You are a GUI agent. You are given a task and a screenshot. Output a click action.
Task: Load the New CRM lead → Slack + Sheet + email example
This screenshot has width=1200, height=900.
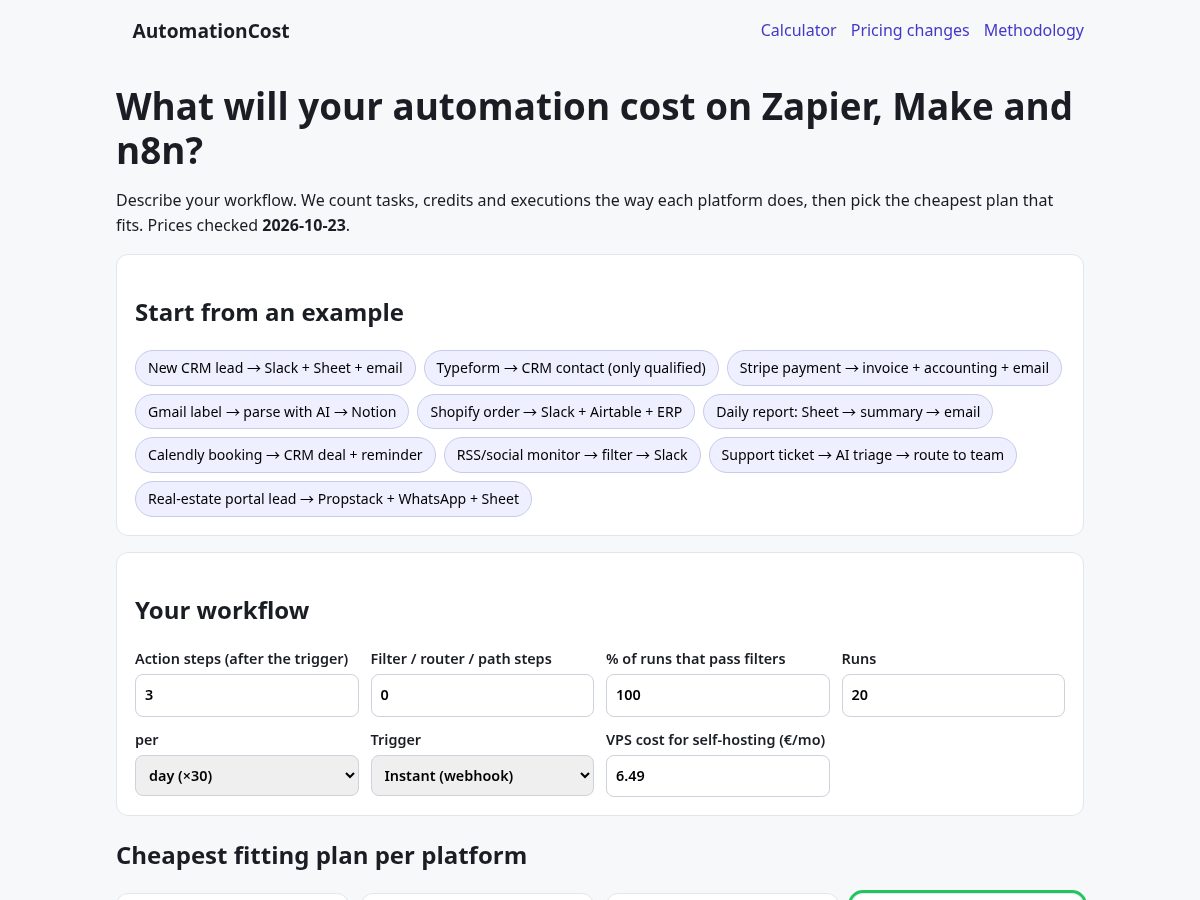(x=275, y=368)
